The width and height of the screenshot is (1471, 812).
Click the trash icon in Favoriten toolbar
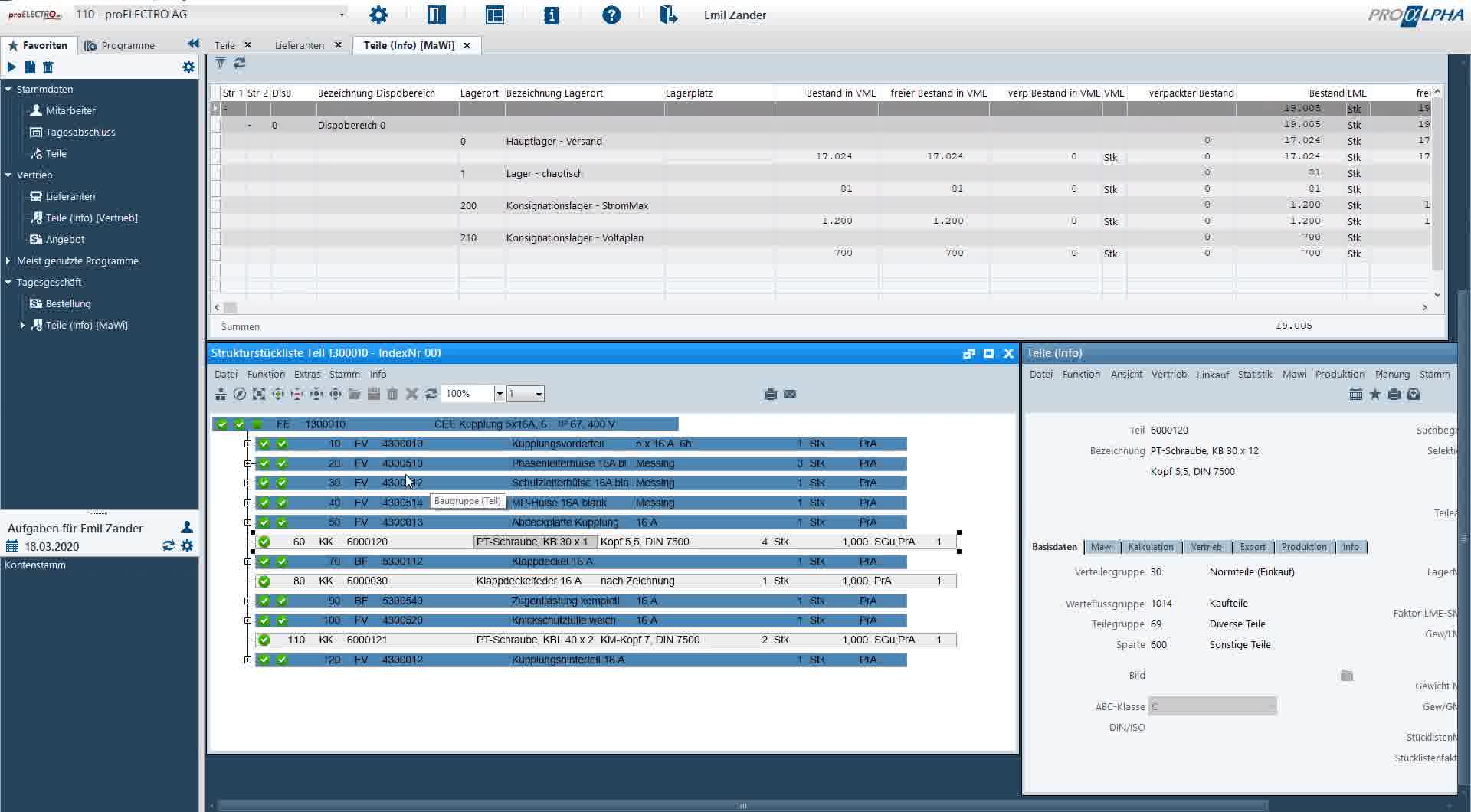(x=48, y=67)
